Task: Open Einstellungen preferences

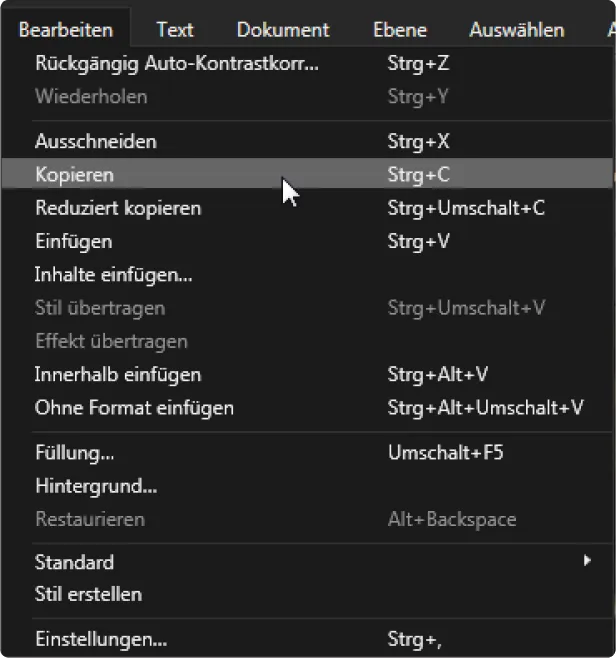Action: pos(101,639)
